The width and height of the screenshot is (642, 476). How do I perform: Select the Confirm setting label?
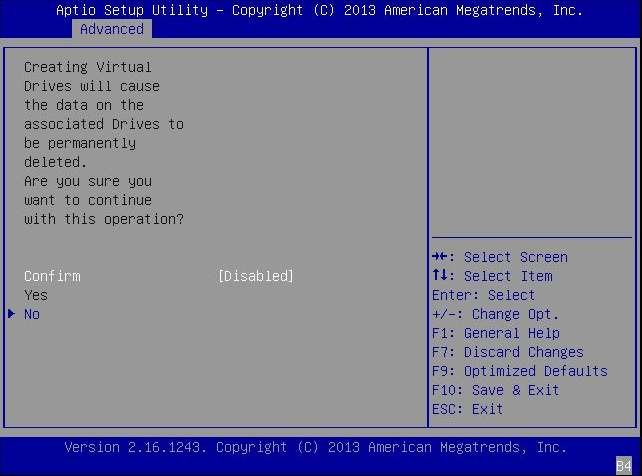click(52, 276)
